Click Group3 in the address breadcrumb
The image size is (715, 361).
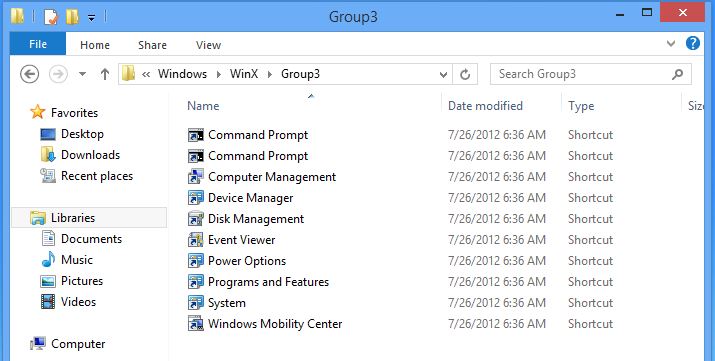[300, 74]
